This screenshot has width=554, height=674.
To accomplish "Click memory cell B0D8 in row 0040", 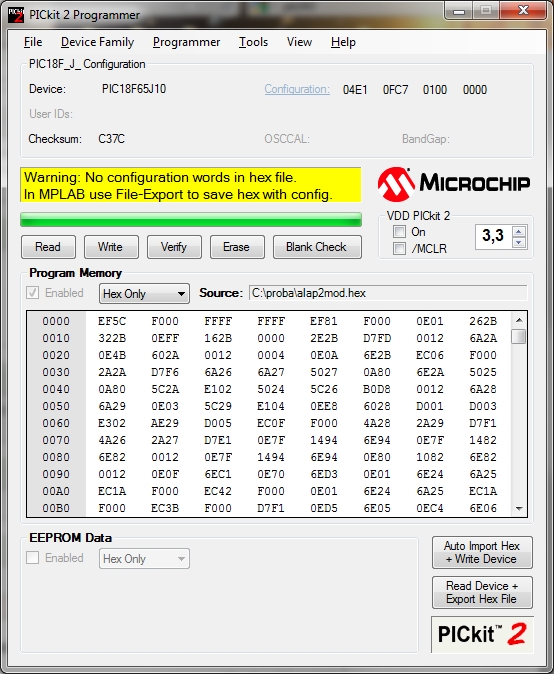I will click(x=377, y=389).
